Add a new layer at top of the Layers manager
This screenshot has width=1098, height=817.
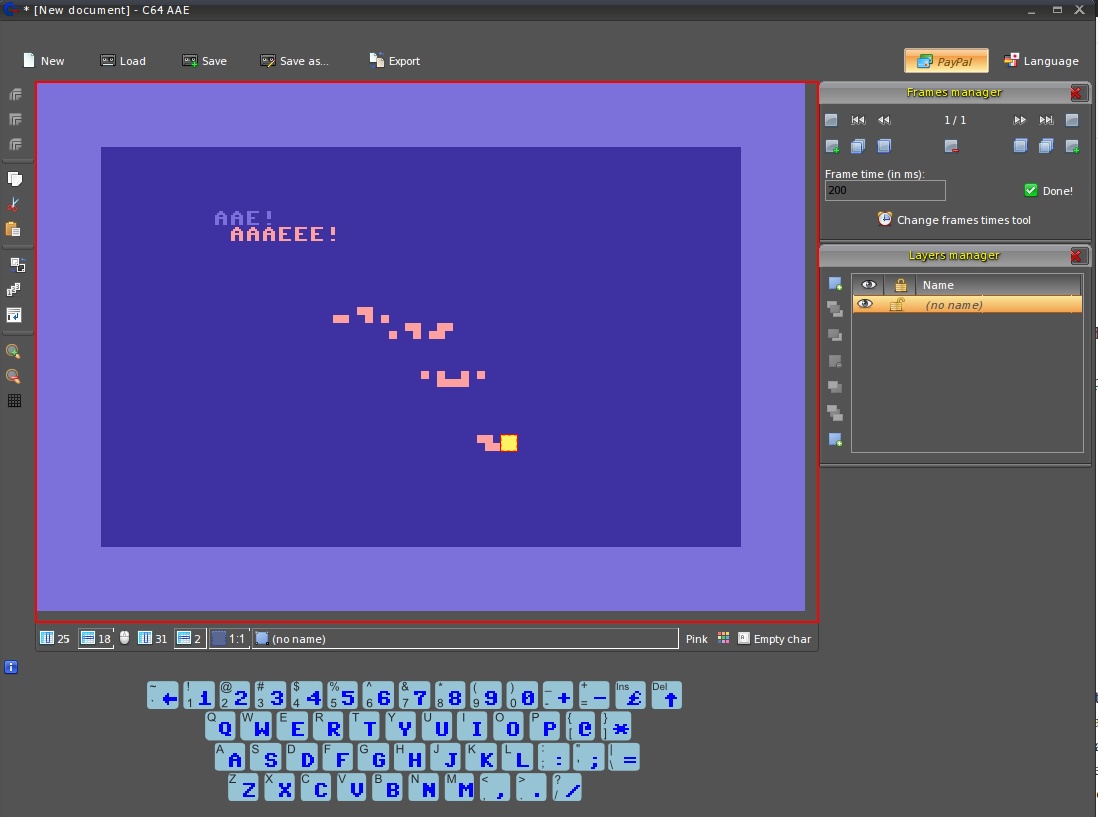point(835,284)
